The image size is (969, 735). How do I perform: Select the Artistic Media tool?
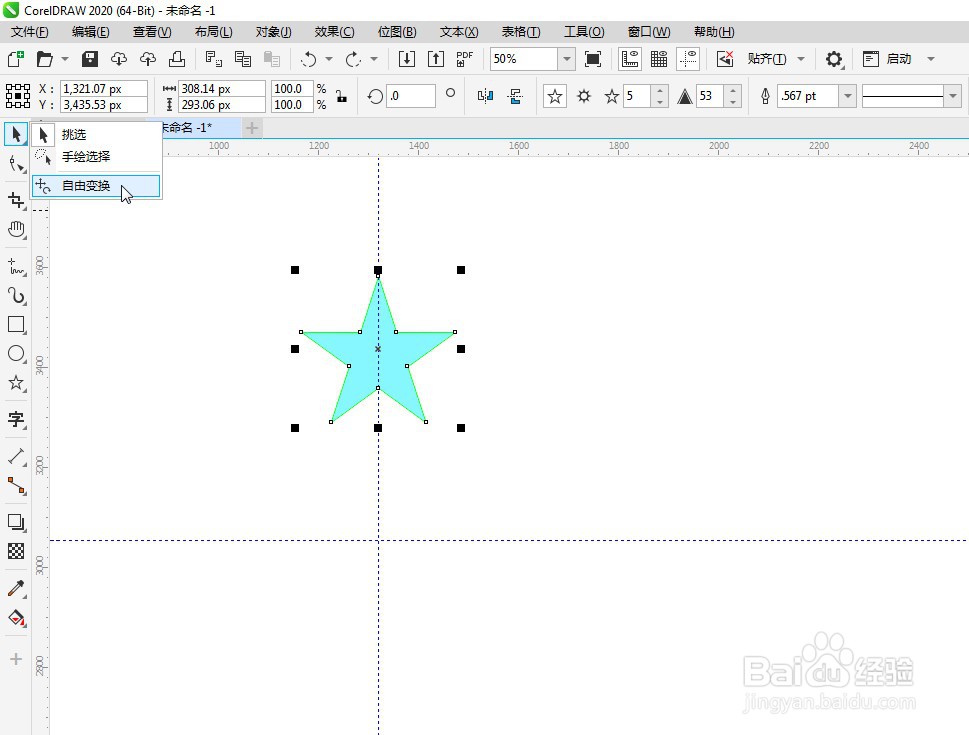(x=16, y=296)
